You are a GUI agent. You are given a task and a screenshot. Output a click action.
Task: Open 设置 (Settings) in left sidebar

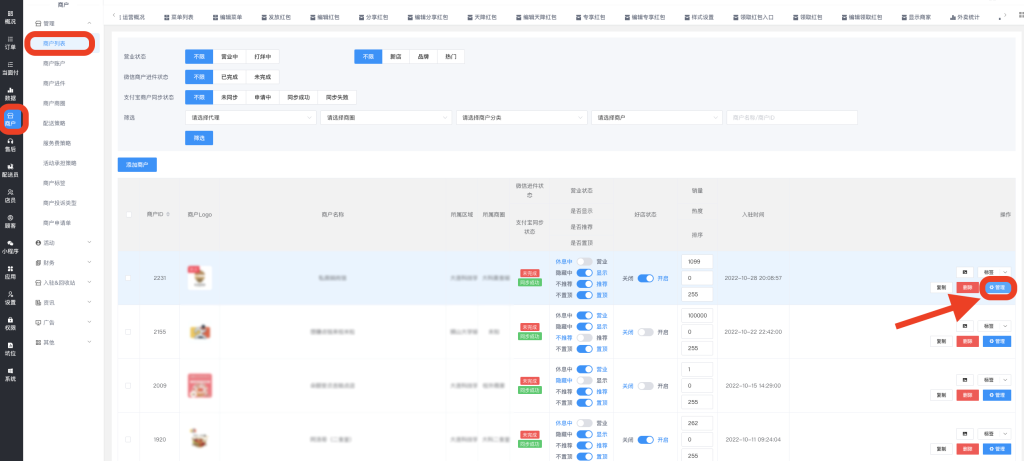[10, 297]
